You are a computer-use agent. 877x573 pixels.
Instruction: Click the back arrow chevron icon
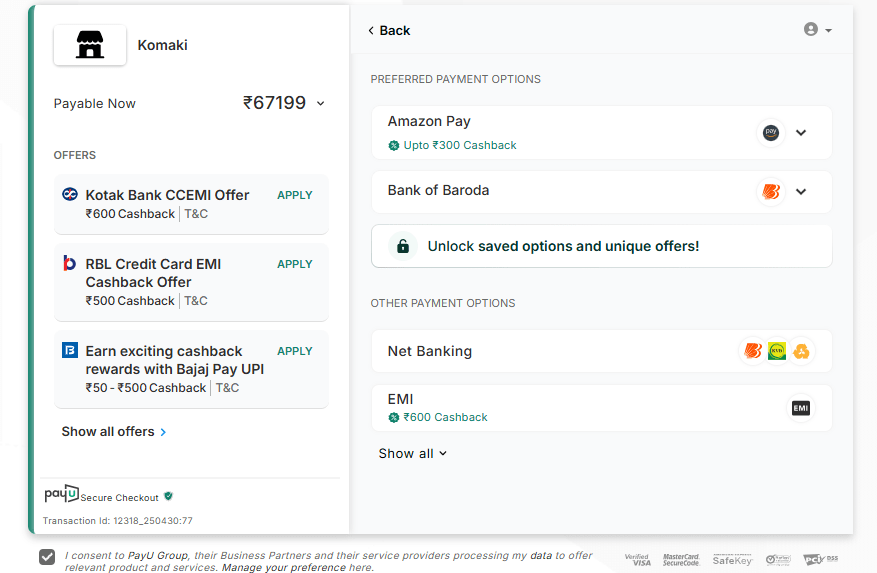pos(371,31)
